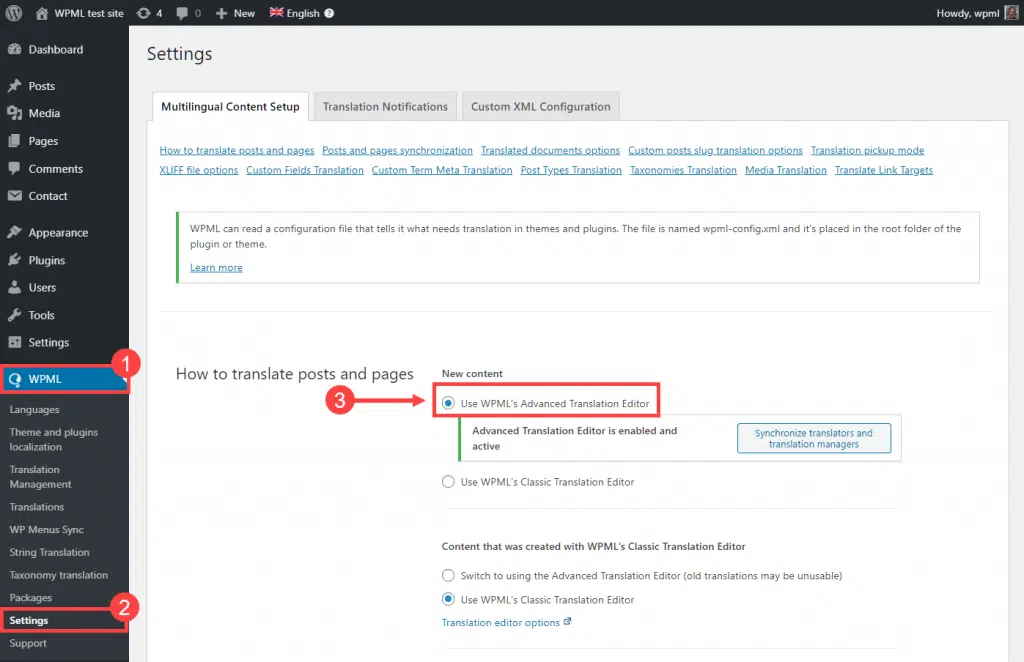Screen dimensions: 1024x662
Task: Open the WPML test site home icon
Action: point(42,13)
